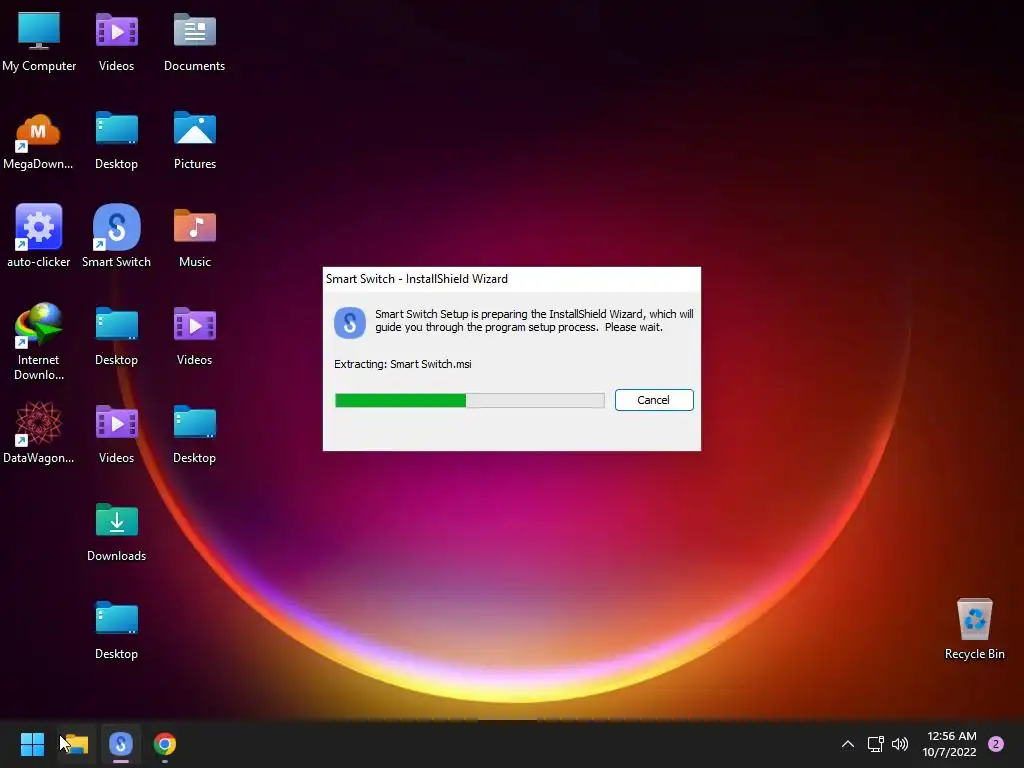Select the Documents folder icon
1024x768 pixels.
coord(195,42)
